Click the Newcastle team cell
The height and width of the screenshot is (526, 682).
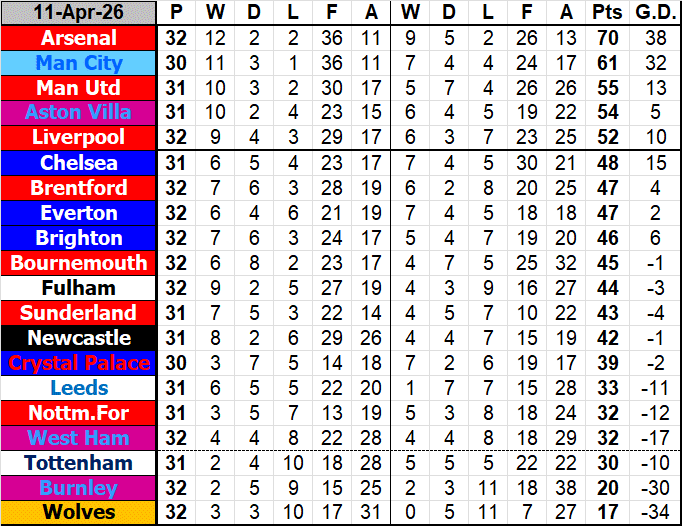[x=79, y=338]
